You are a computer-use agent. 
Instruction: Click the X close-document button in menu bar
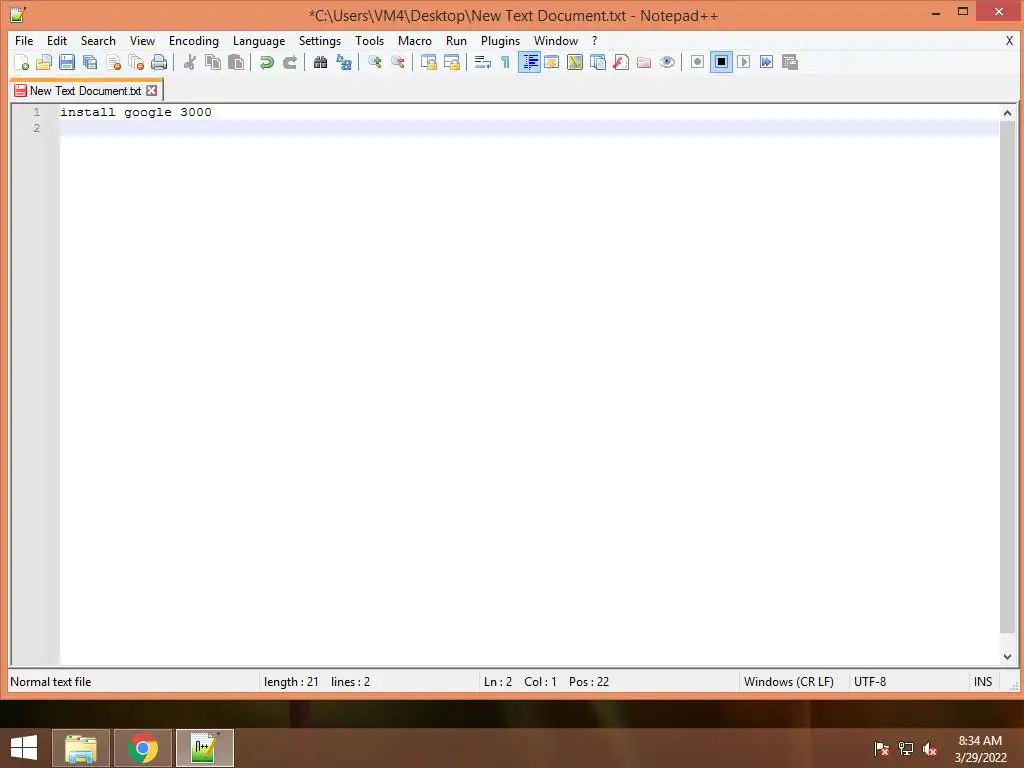1009,40
